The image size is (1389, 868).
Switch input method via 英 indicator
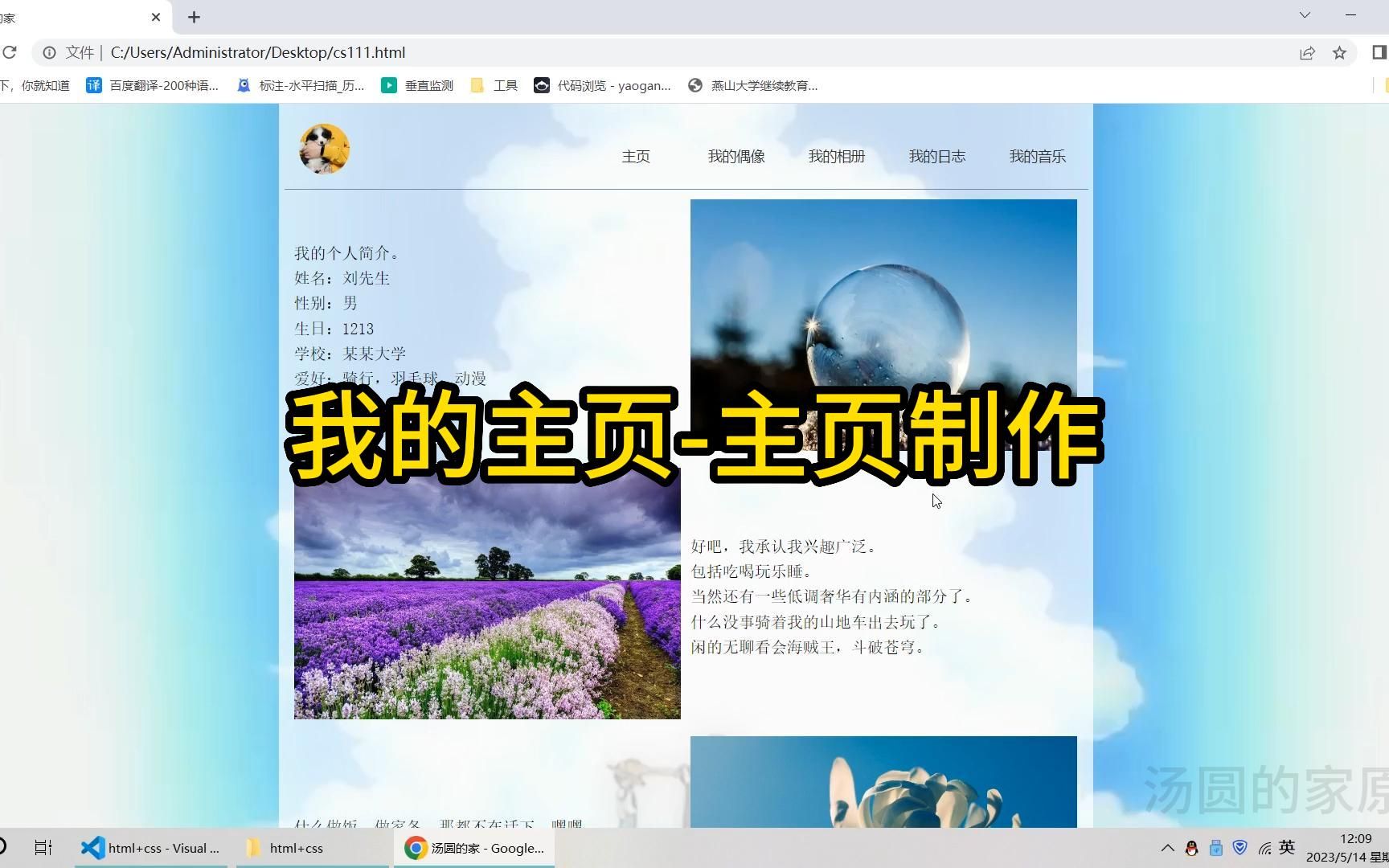click(x=1287, y=847)
